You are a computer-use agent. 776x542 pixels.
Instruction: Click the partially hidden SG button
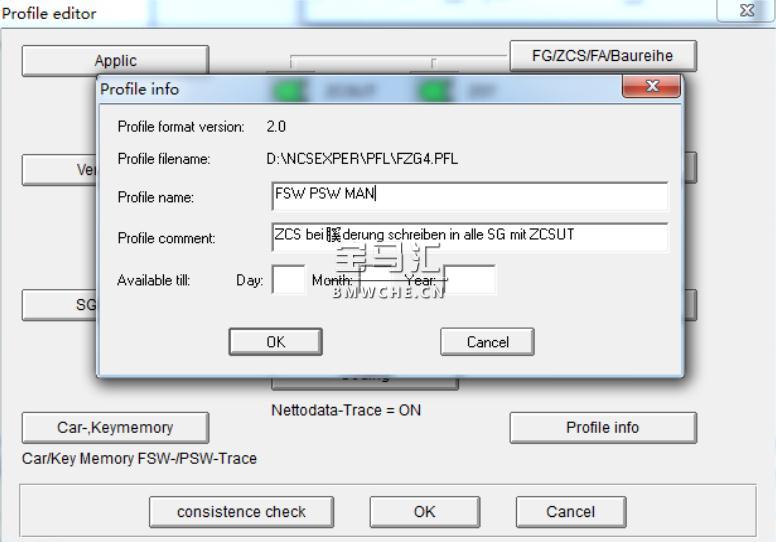59,305
